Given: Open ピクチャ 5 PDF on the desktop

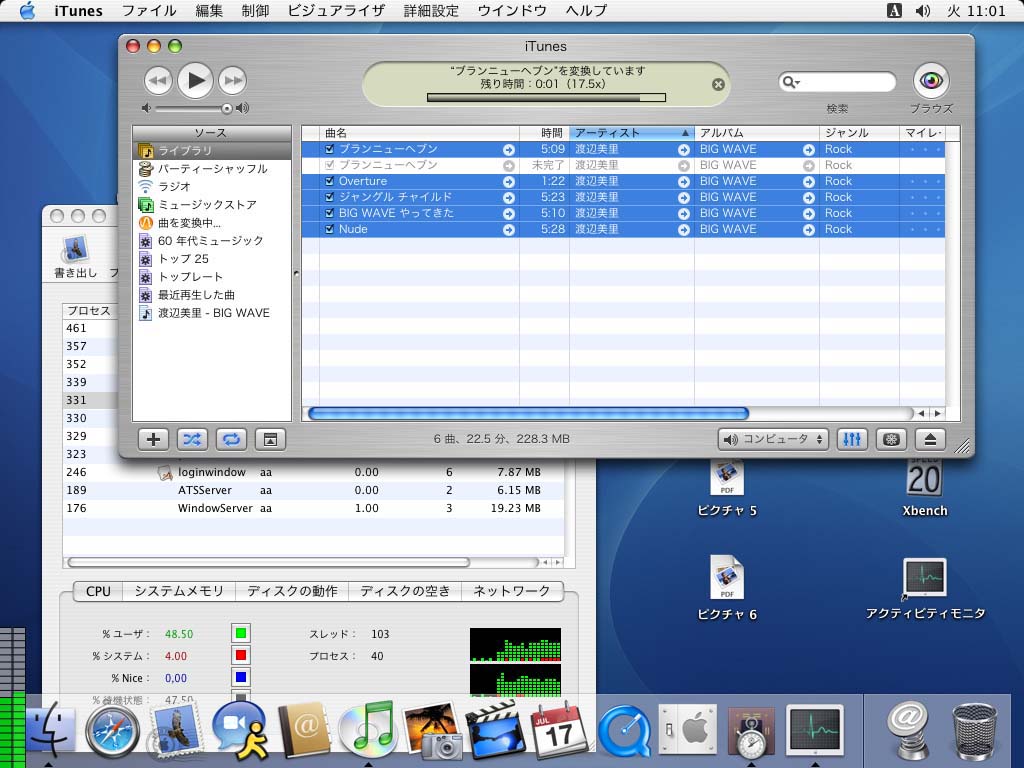Looking at the screenshot, I should tap(727, 487).
